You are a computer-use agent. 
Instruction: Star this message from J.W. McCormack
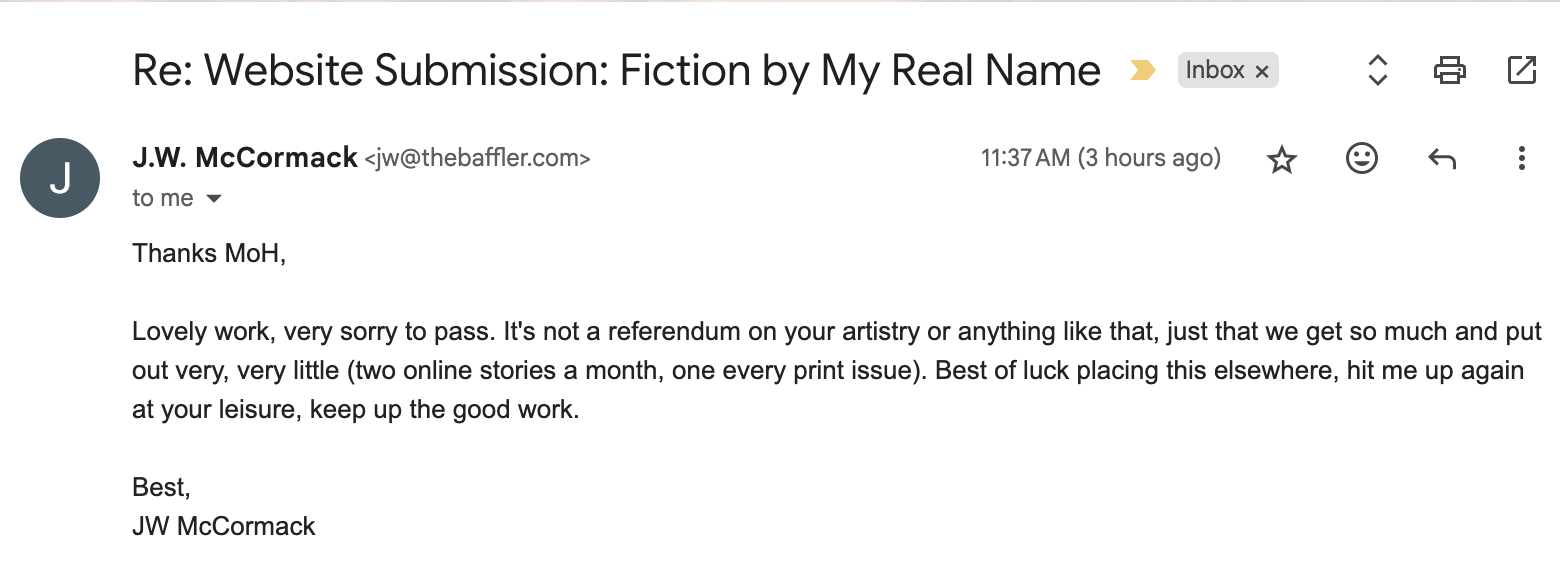tap(1282, 159)
